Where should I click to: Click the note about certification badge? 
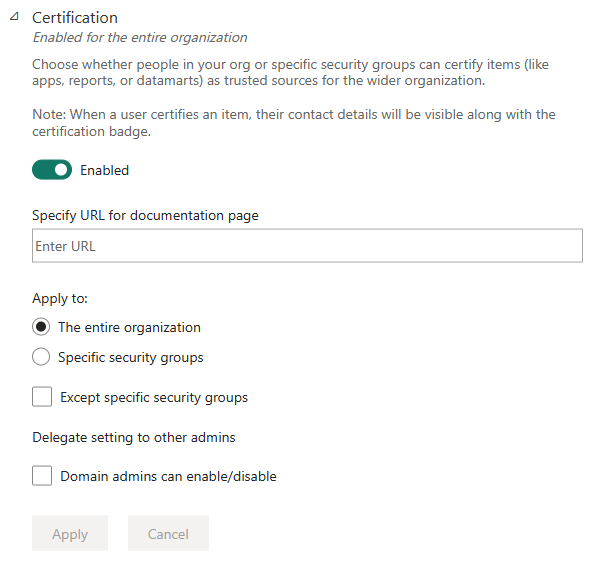pyautogui.click(x=294, y=123)
